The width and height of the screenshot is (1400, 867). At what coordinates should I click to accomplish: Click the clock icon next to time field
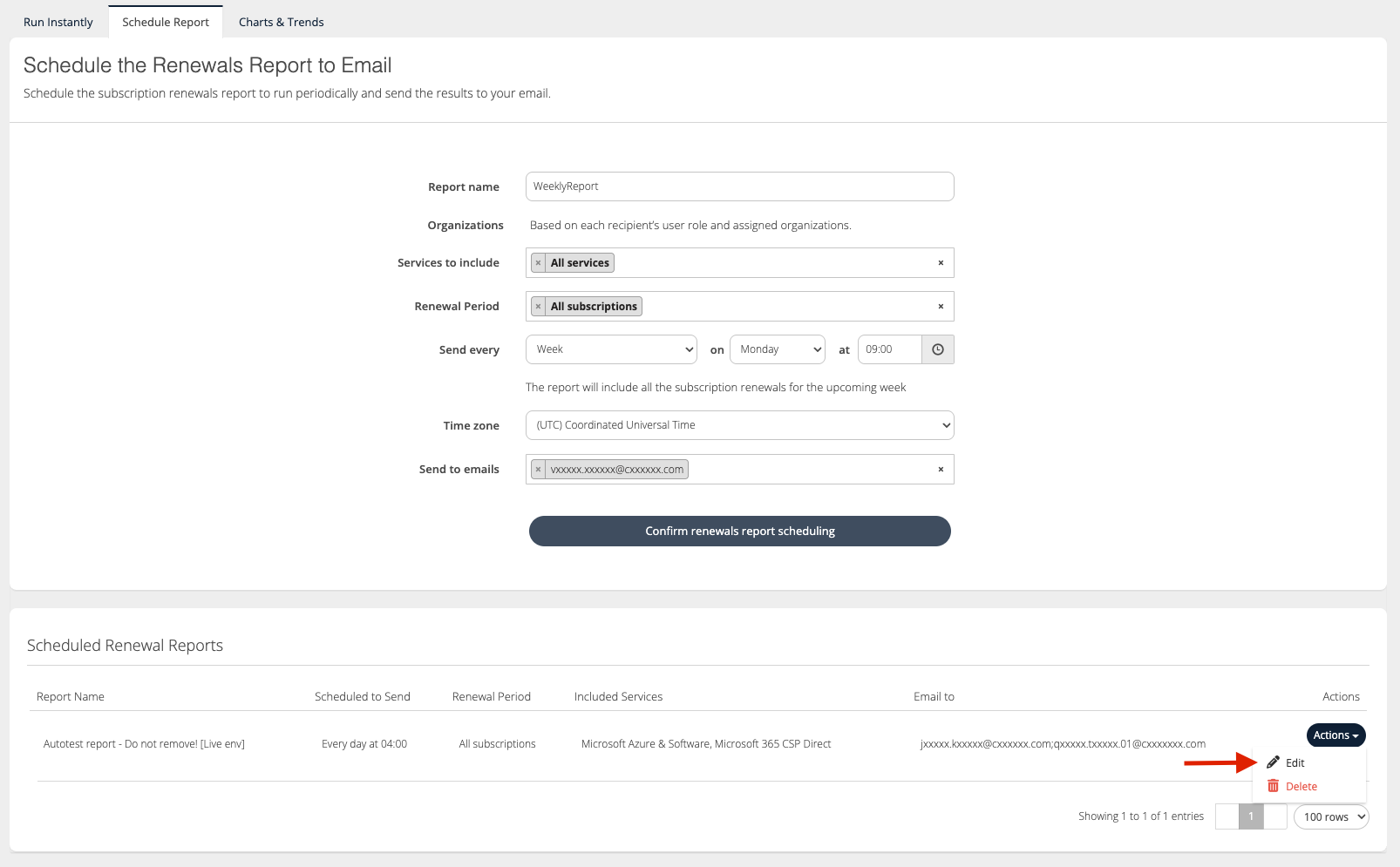pos(937,349)
